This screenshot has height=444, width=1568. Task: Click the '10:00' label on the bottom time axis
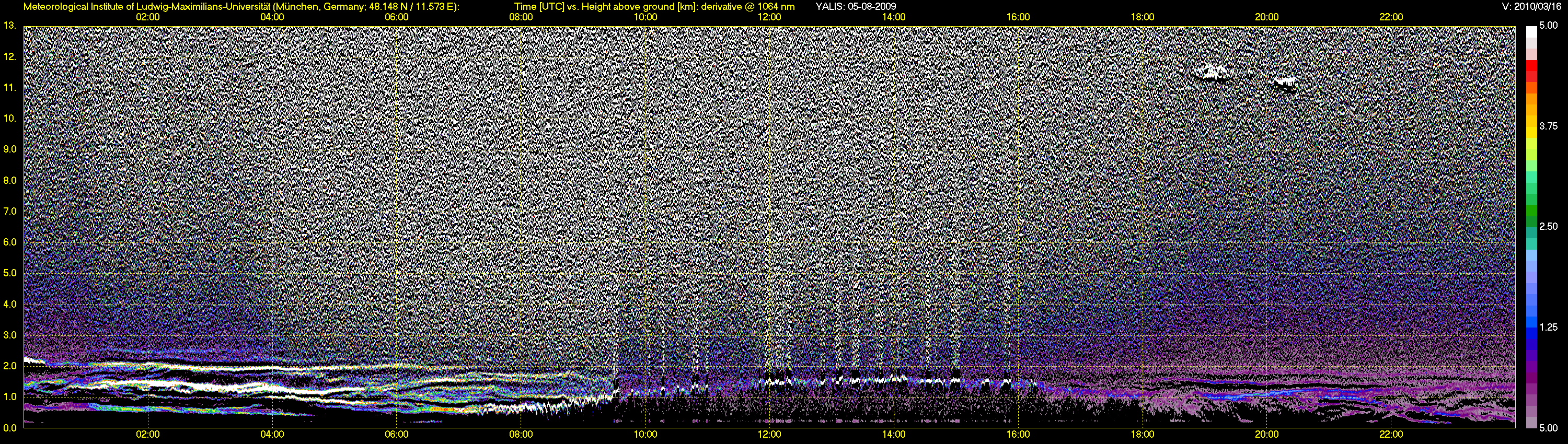point(645,434)
